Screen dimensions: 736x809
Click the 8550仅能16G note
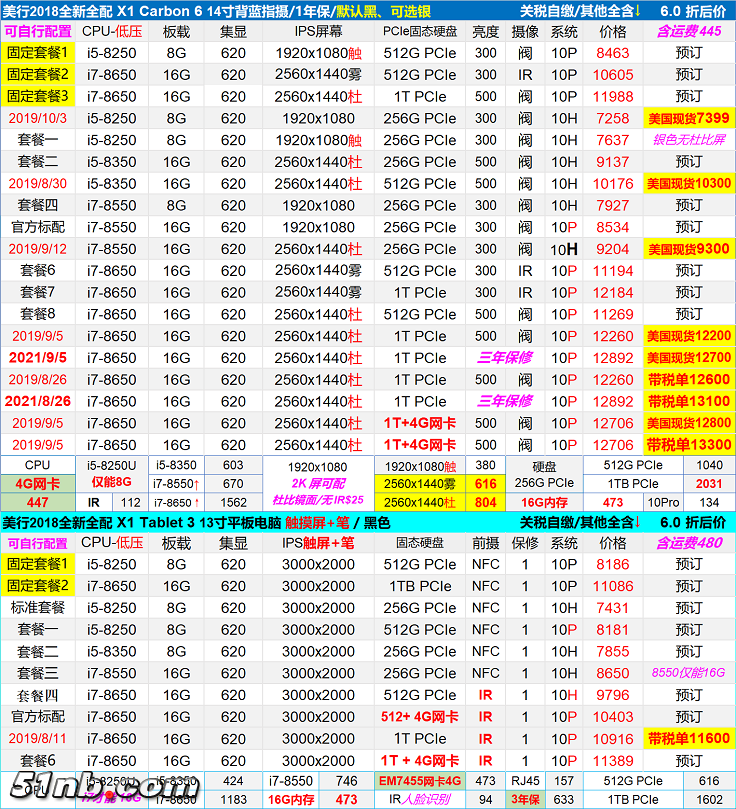click(x=688, y=673)
